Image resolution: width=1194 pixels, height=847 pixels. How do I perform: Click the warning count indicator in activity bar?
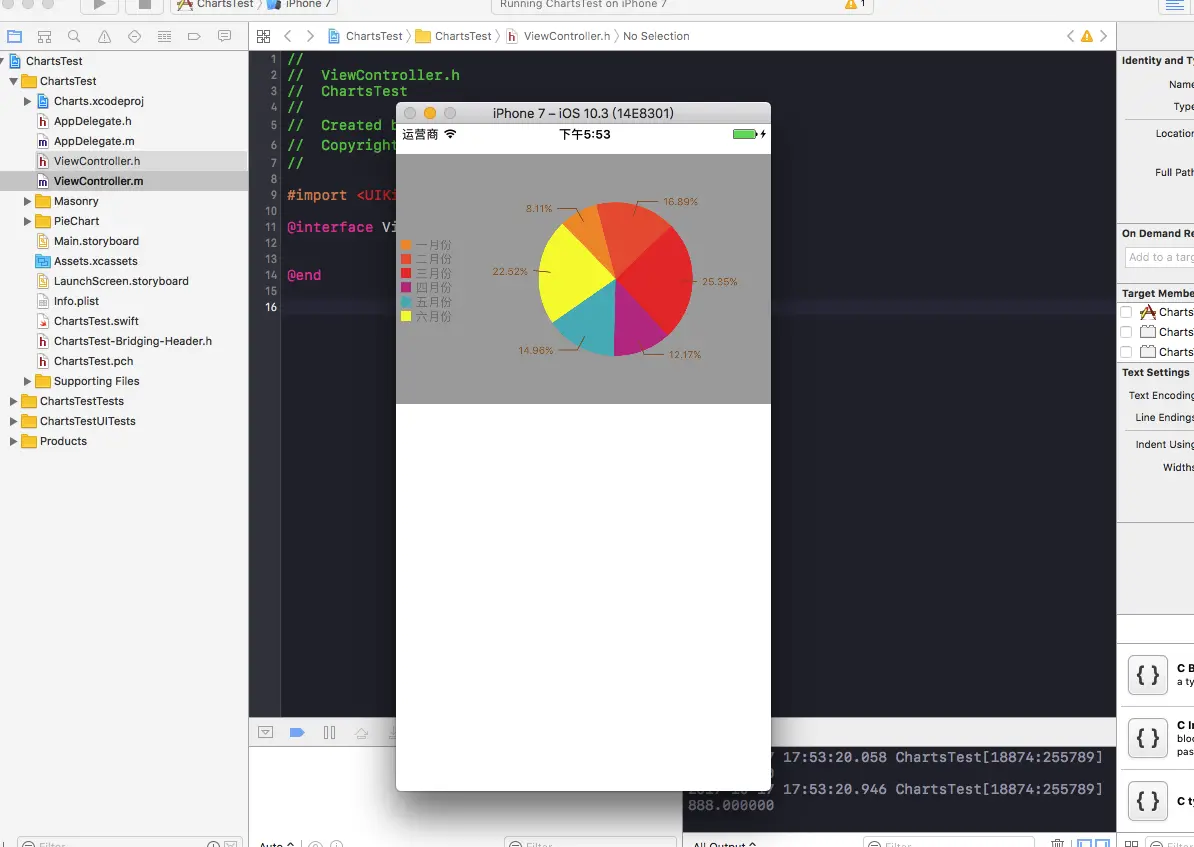(854, 5)
